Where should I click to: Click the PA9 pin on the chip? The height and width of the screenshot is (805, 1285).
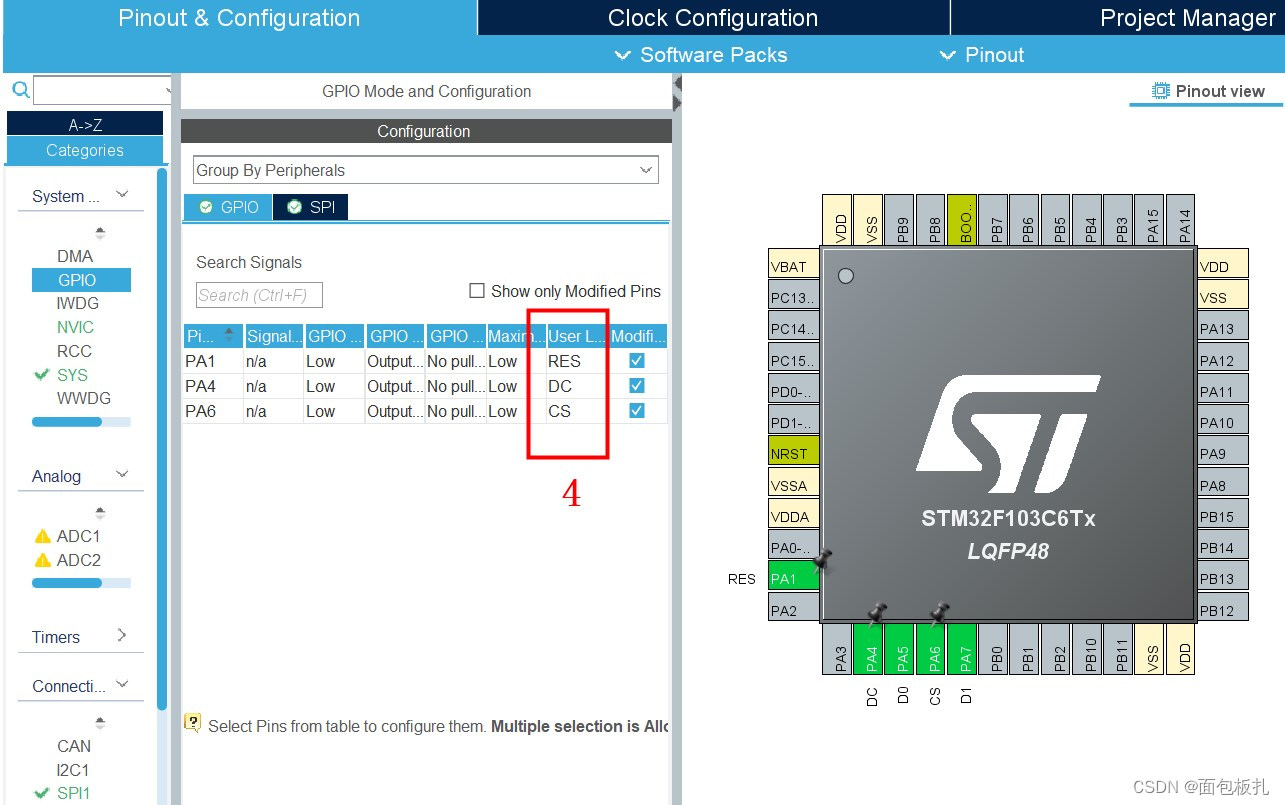pyautogui.click(x=1223, y=453)
